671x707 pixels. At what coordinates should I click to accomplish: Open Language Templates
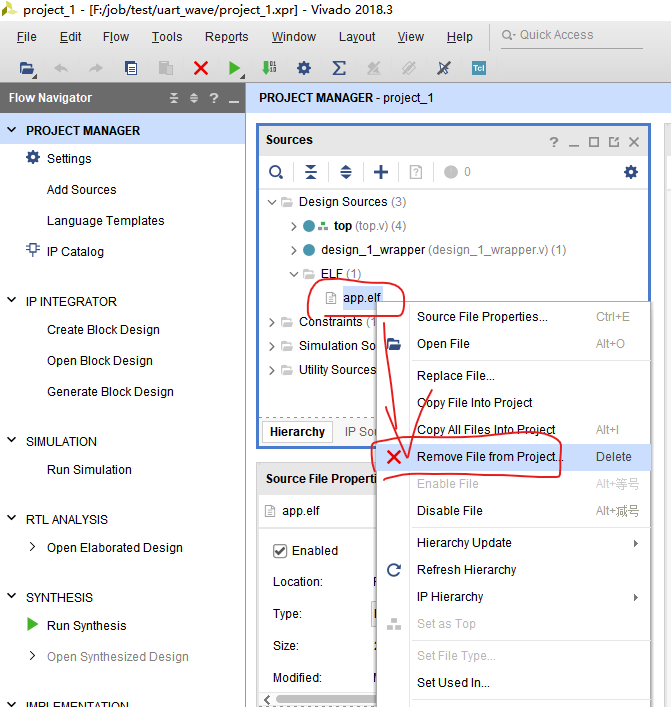pos(106,220)
